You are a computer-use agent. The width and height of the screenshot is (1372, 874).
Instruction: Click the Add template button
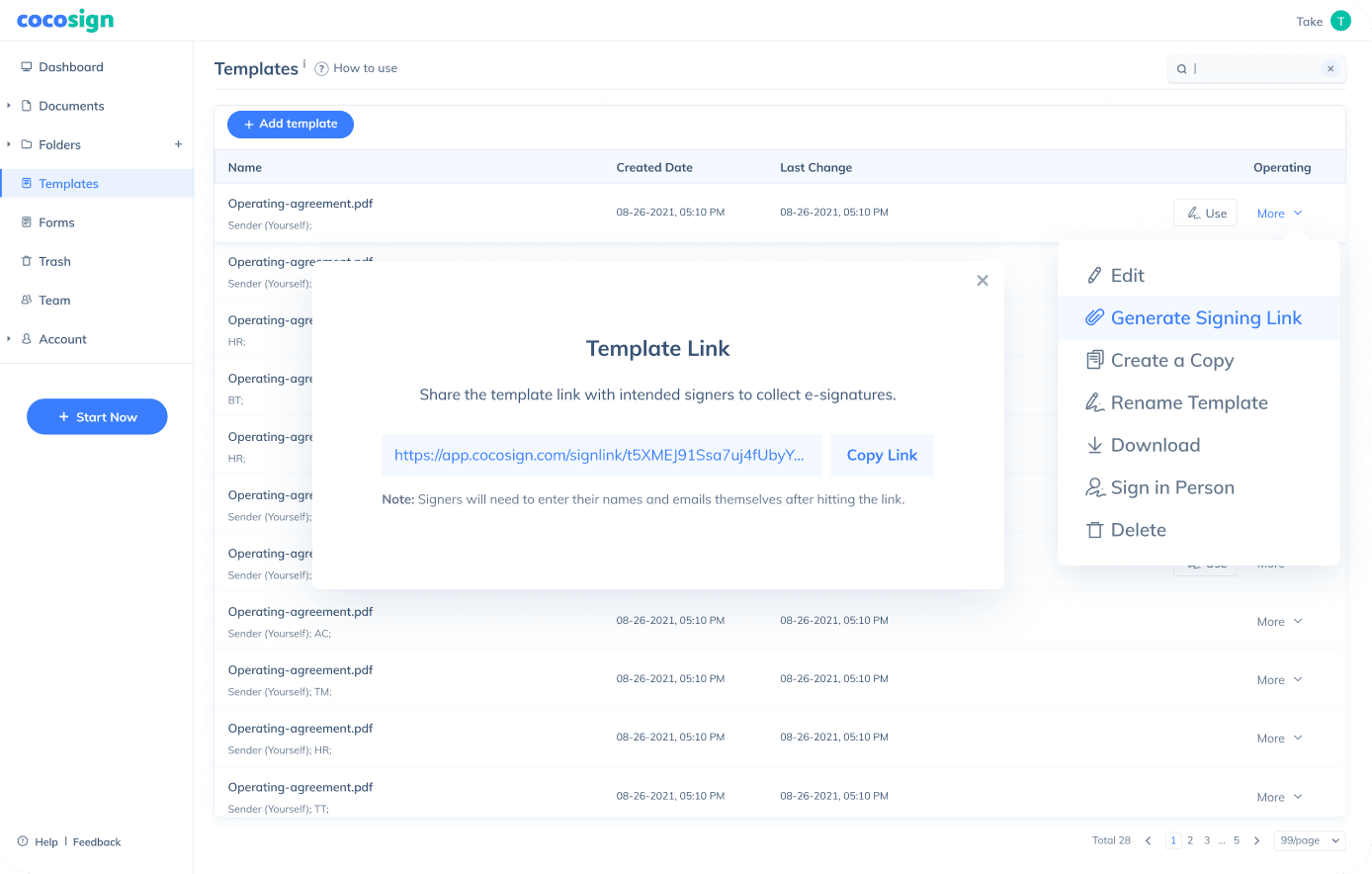(291, 125)
